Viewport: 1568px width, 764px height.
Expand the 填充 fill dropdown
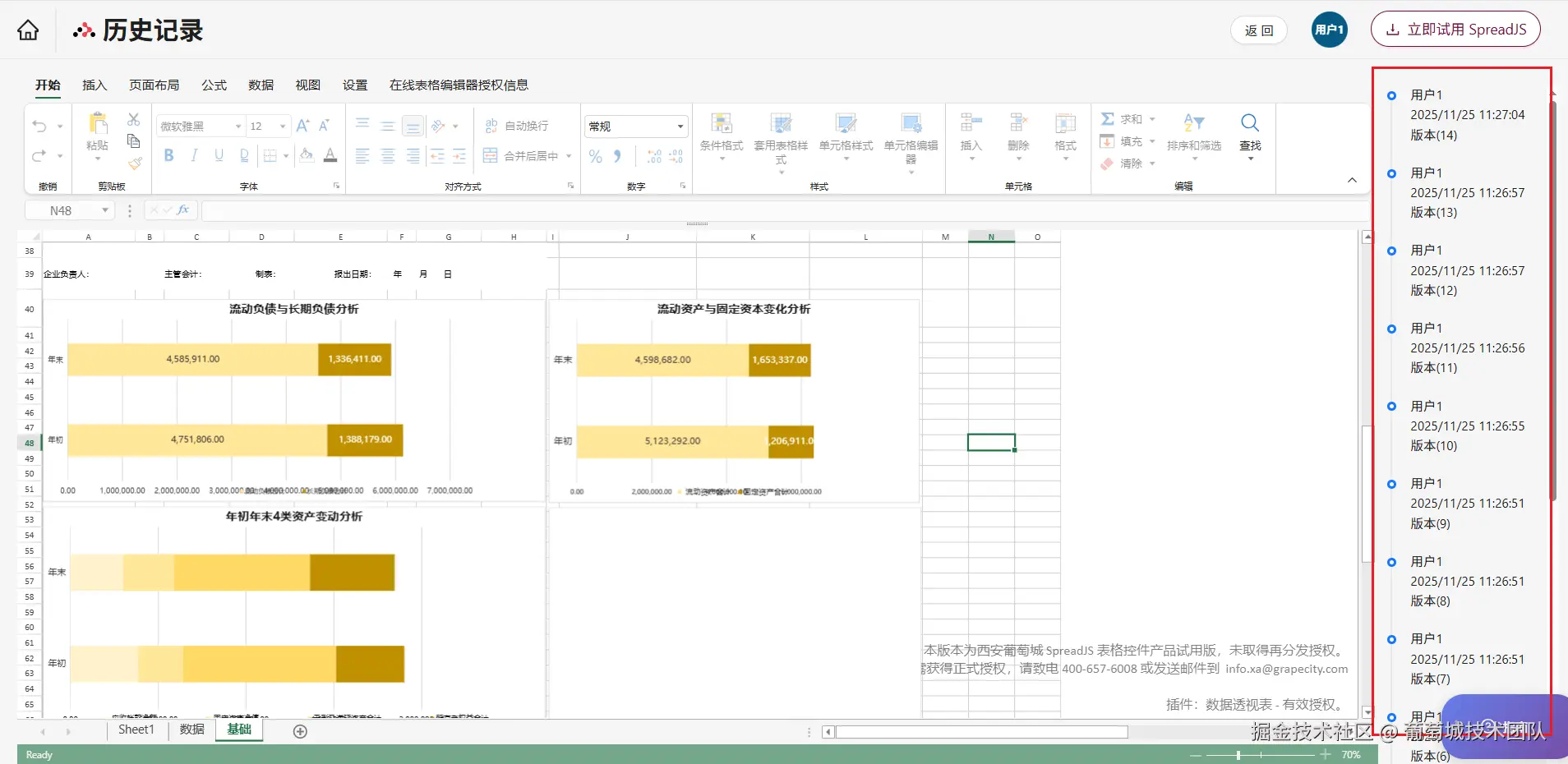click(1152, 141)
